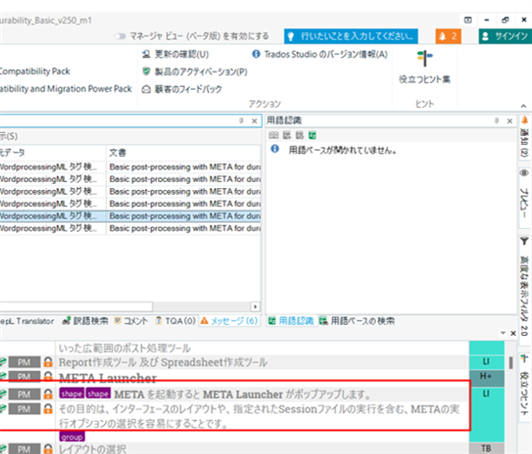532x454 pixels.
Task: Open the orange notifications bell button
Action: click(448, 36)
